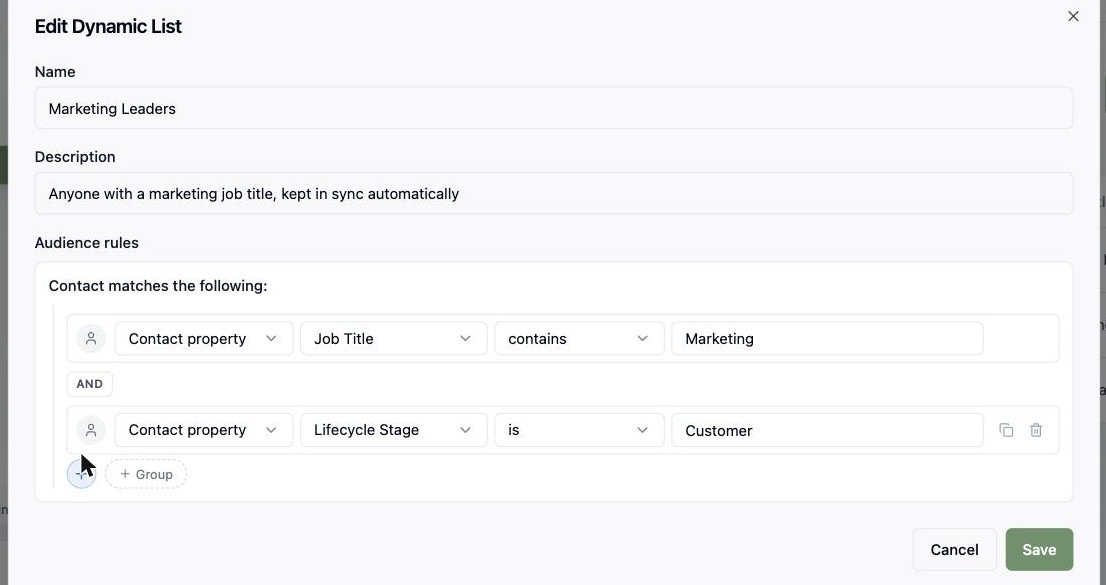Image resolution: width=1106 pixels, height=585 pixels.
Task: Click the Marketing value field
Action: (x=827, y=339)
